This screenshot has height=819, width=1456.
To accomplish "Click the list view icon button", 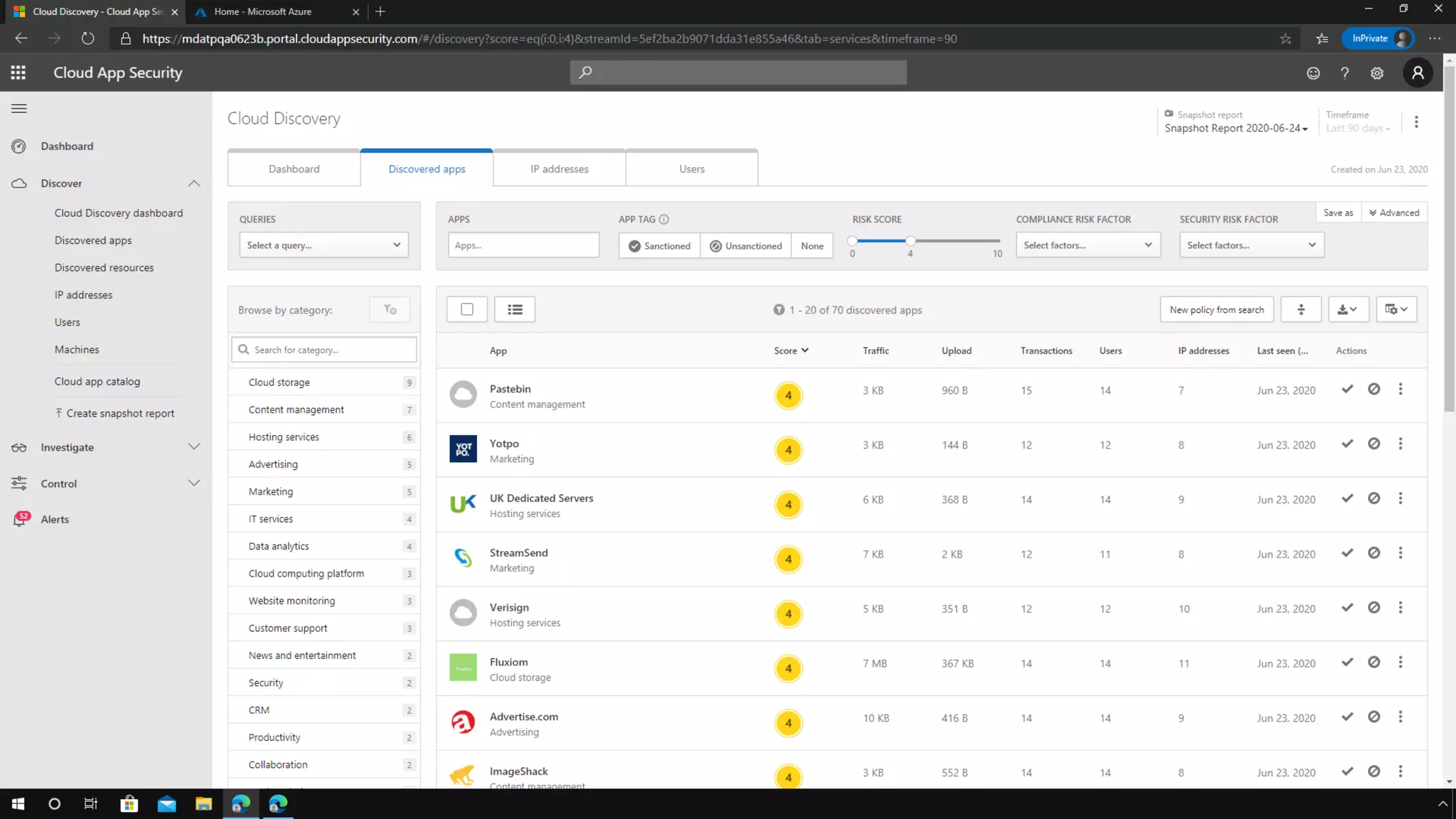I will point(515,309).
